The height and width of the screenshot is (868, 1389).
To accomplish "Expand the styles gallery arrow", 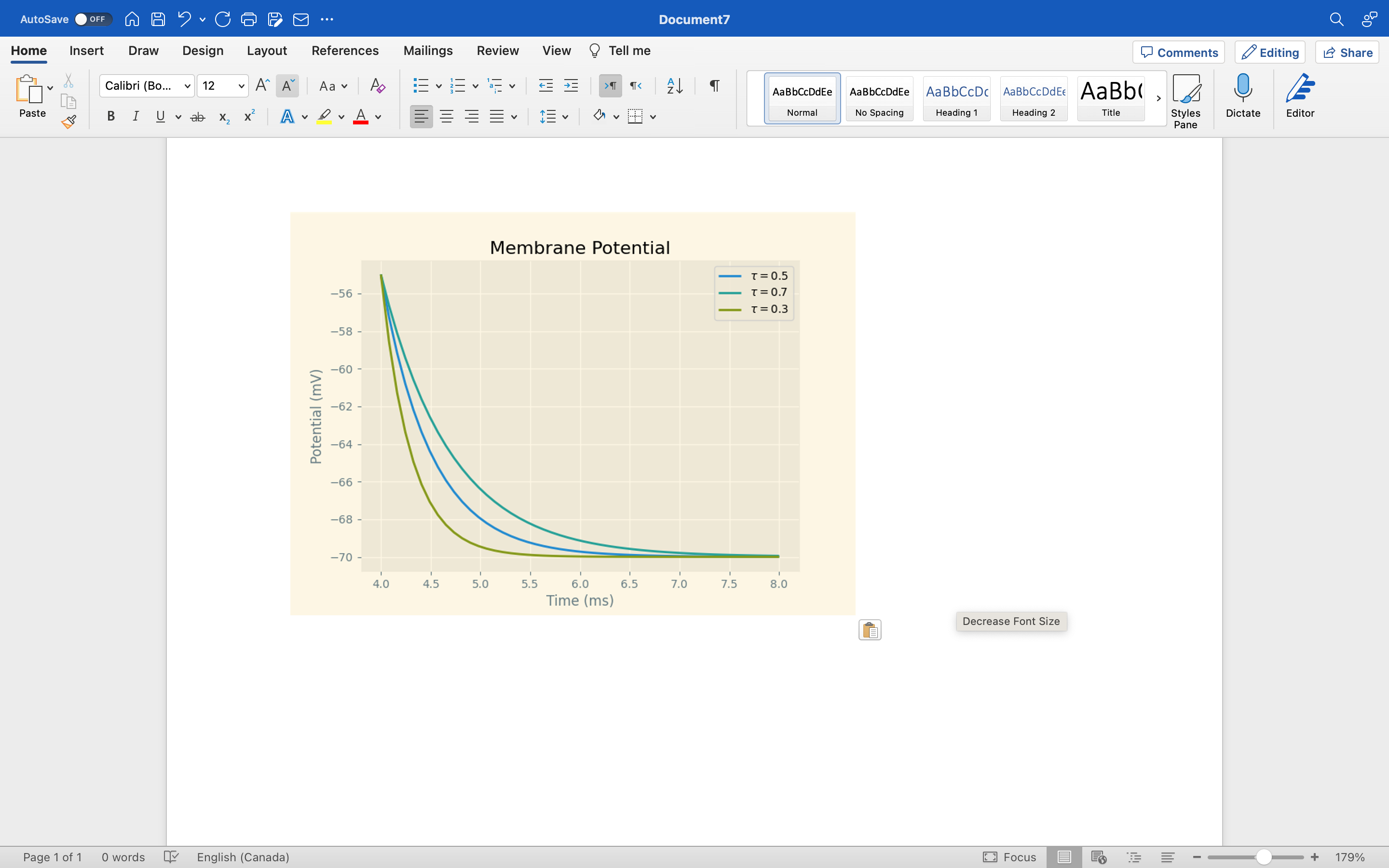I will point(1158,98).
